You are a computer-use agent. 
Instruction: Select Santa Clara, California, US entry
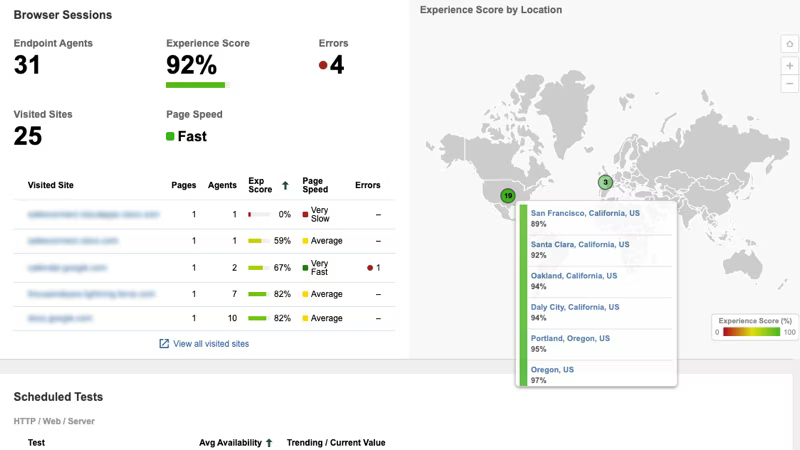coord(580,244)
